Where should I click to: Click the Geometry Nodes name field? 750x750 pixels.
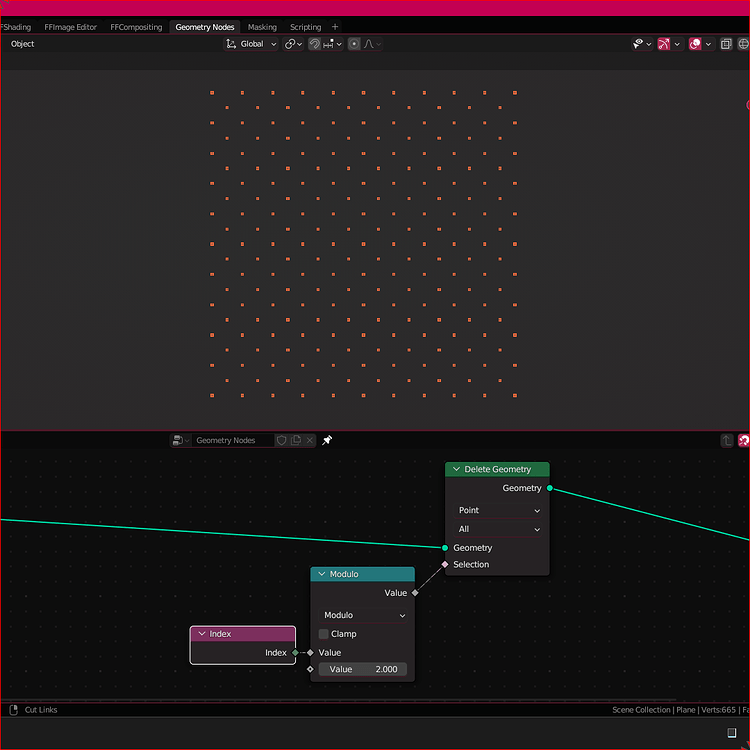[x=233, y=440]
